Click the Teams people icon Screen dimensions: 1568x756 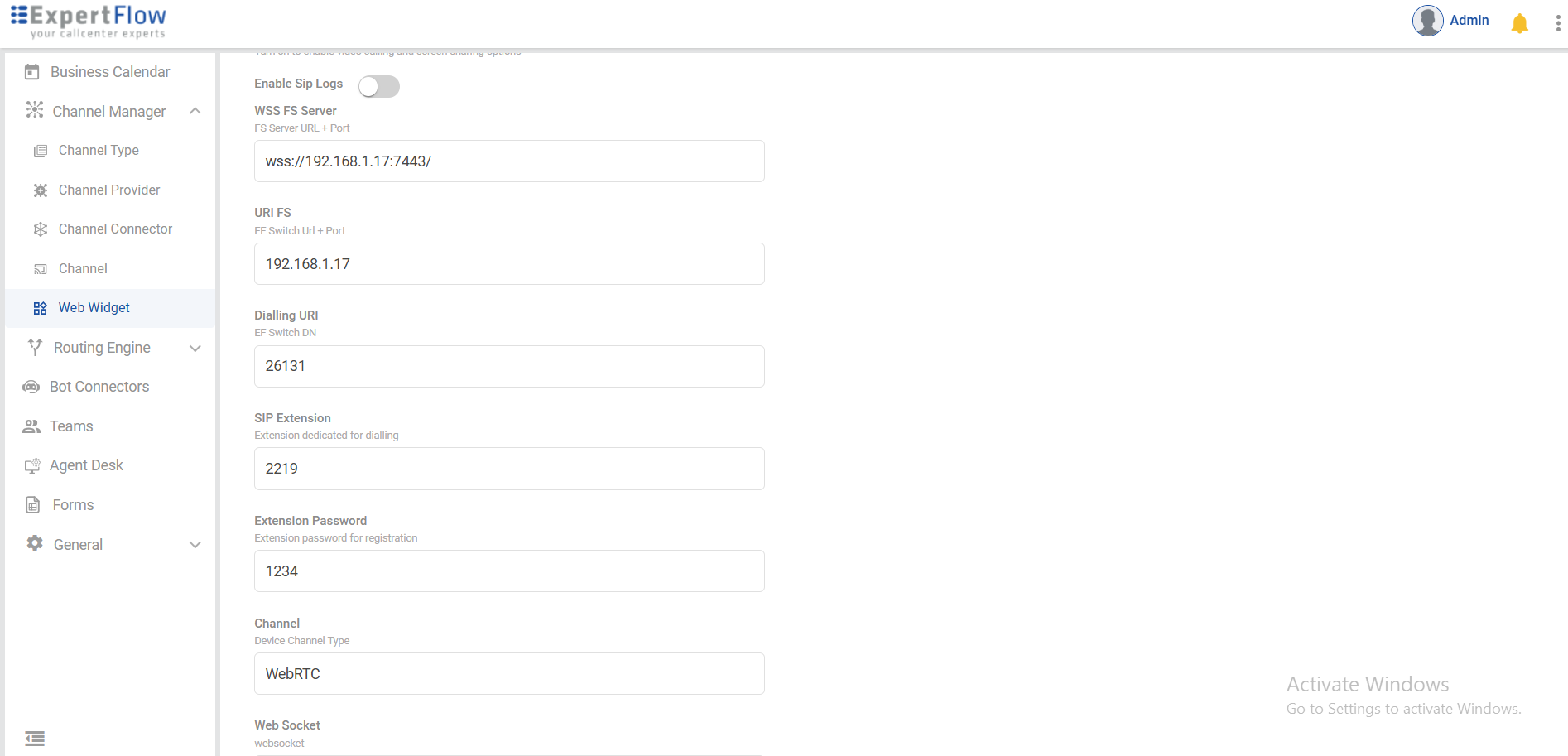pyautogui.click(x=31, y=426)
